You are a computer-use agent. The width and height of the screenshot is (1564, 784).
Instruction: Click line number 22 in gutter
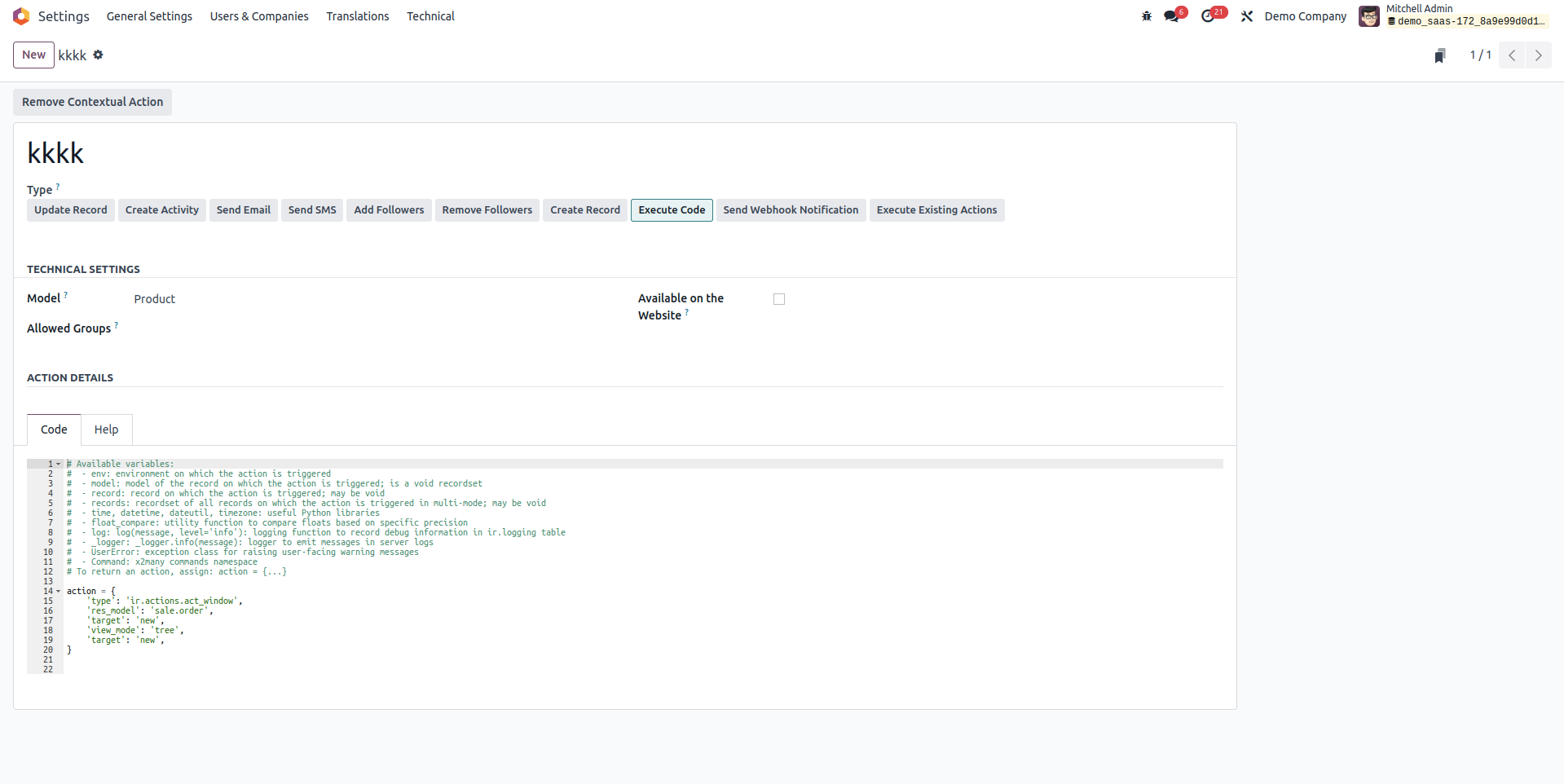coord(48,669)
